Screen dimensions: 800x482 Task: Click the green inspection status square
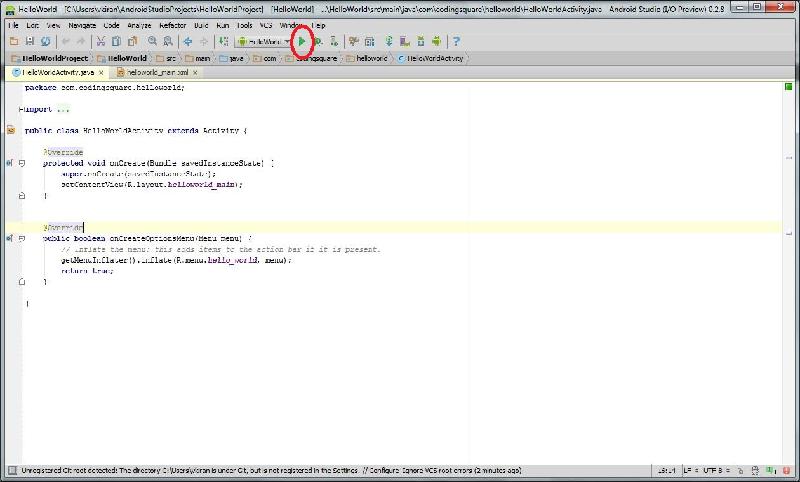click(x=788, y=87)
